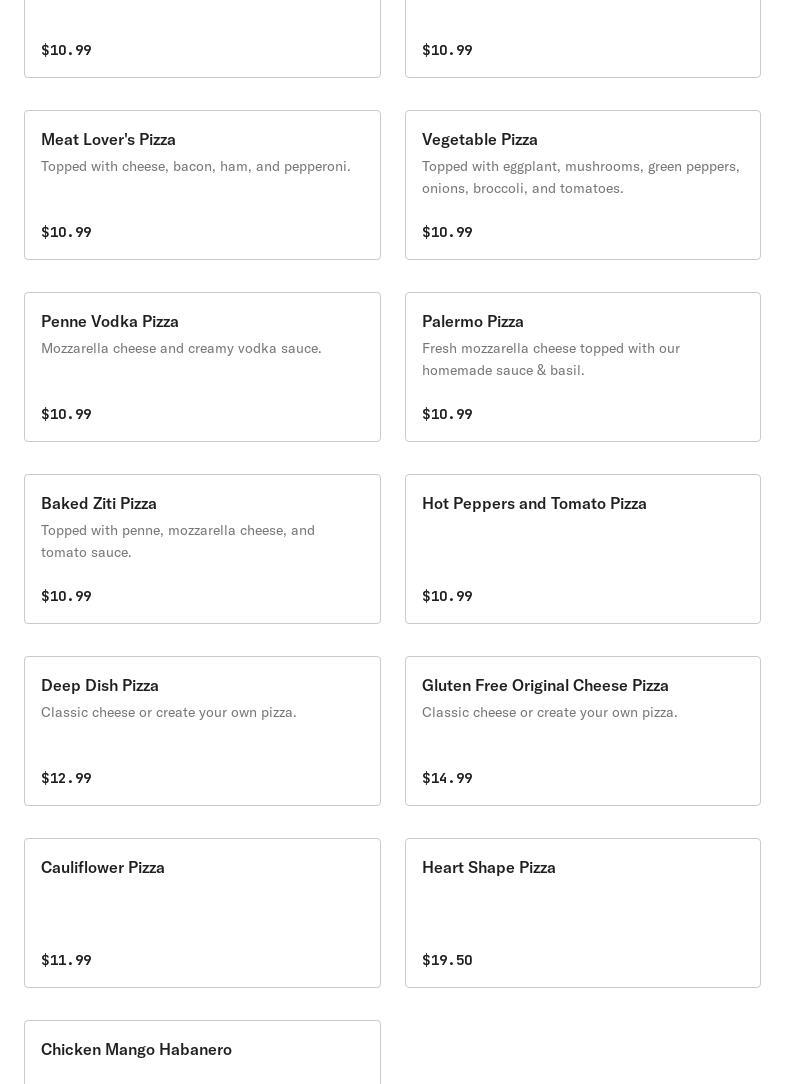
Task: Click the Penne Vodka sauce description
Action: pyautogui.click(x=181, y=348)
